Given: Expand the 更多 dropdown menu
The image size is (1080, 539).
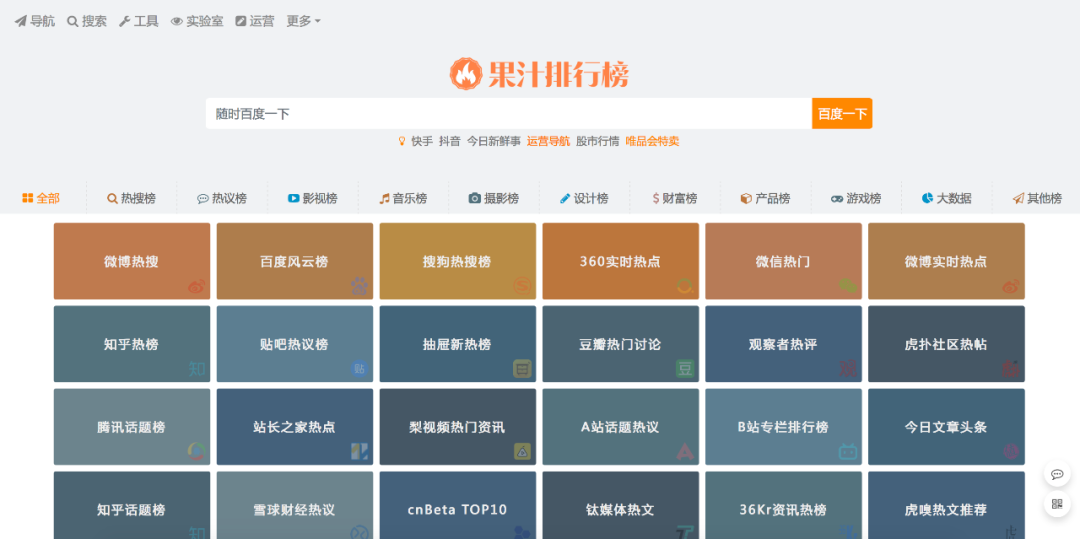Looking at the screenshot, I should [304, 21].
